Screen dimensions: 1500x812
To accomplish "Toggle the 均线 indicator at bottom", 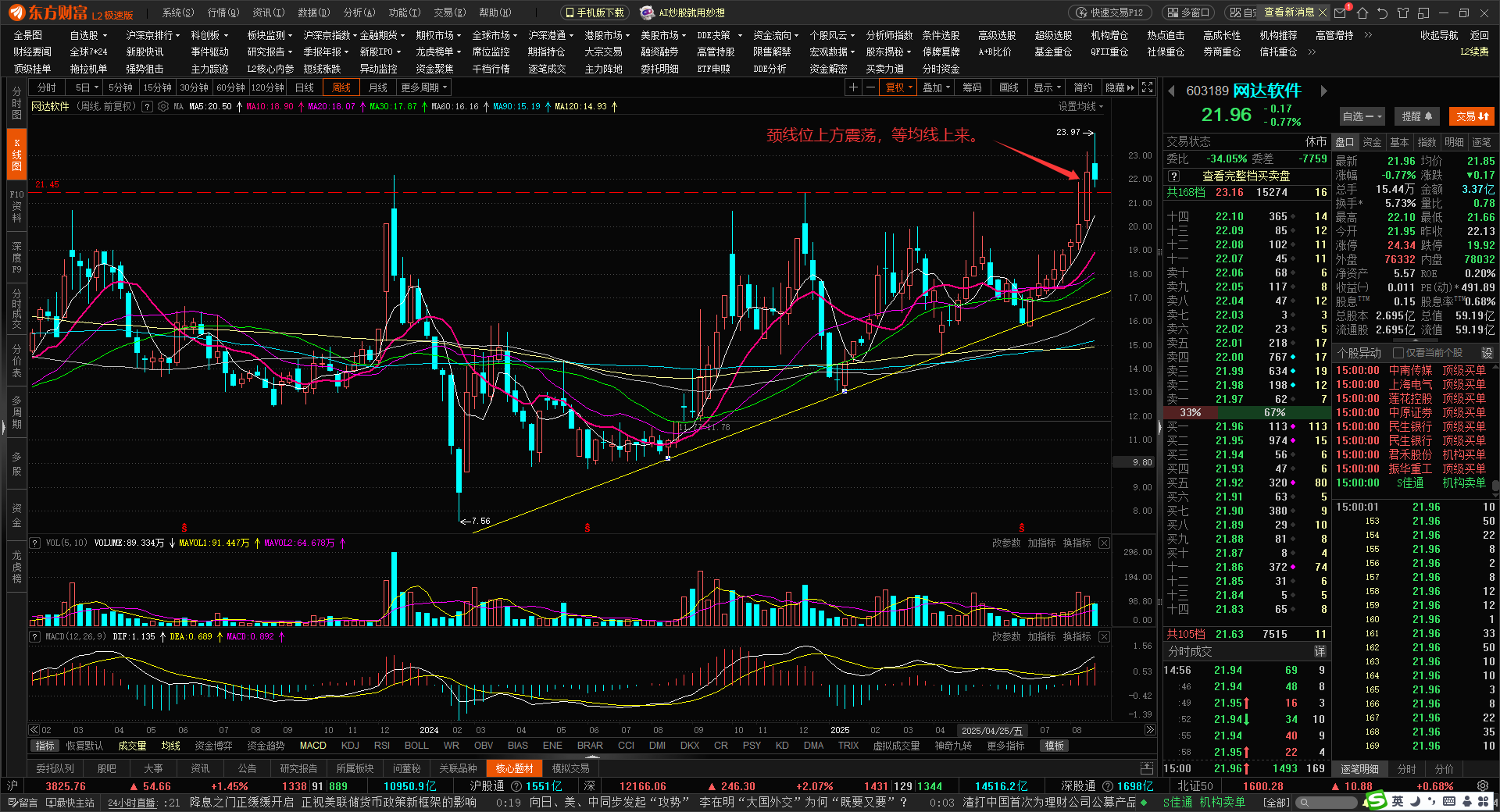I will click(x=170, y=746).
